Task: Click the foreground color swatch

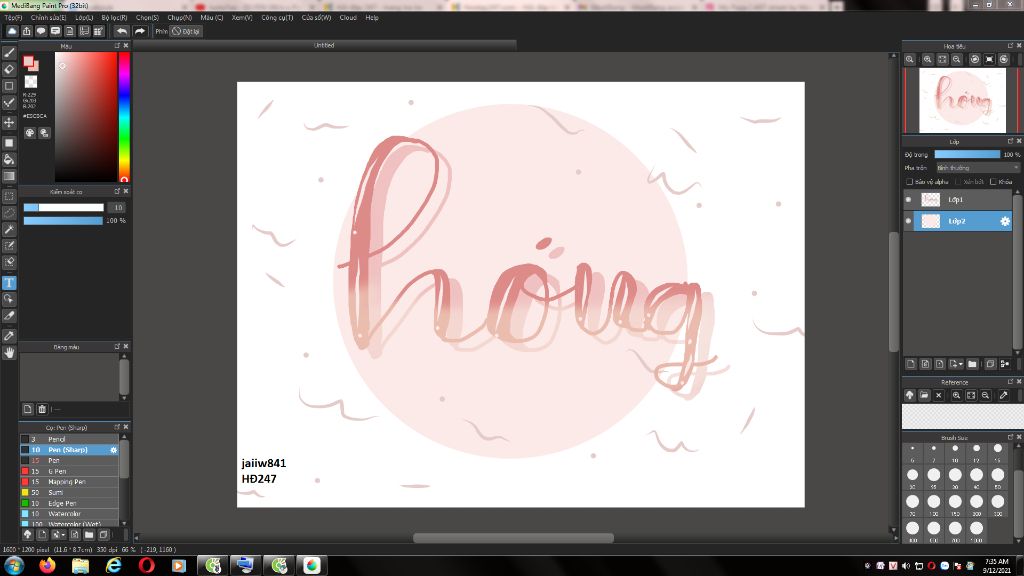Action: click(x=28, y=61)
